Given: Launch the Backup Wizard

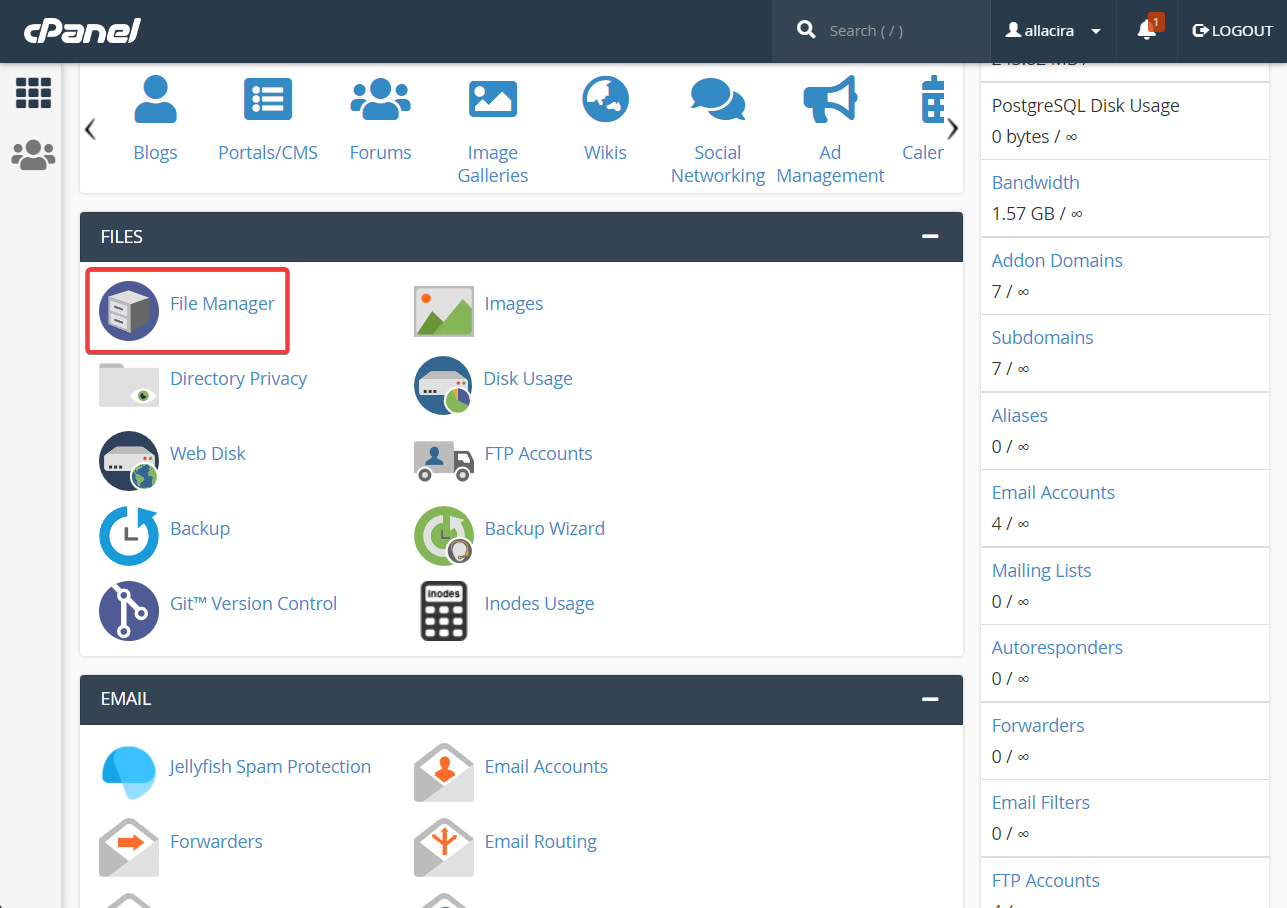Looking at the screenshot, I should (x=544, y=528).
